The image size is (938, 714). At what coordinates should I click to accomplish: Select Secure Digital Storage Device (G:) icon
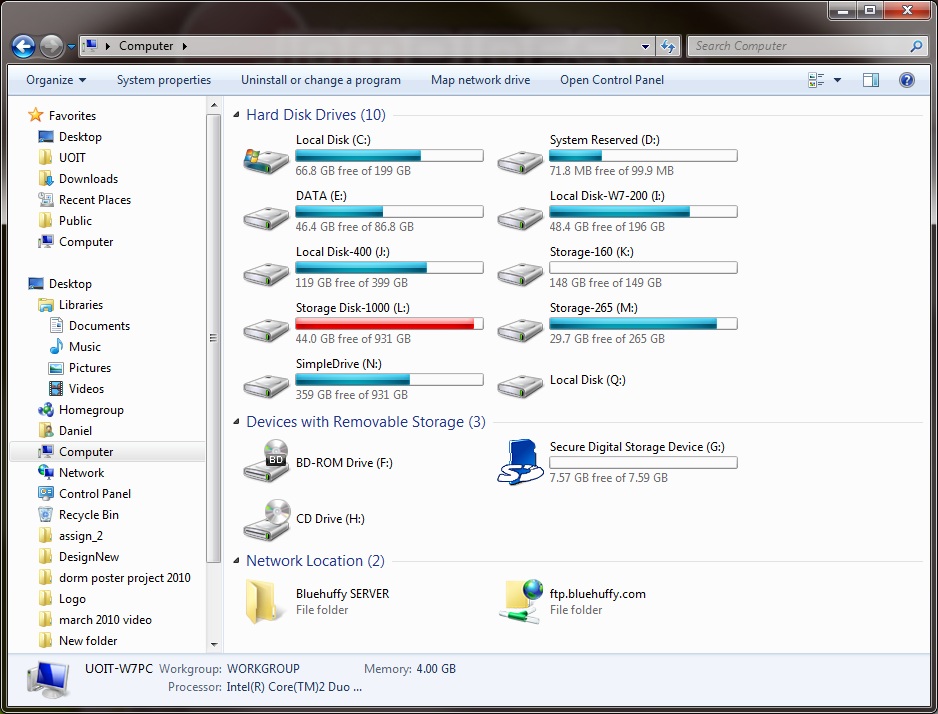point(520,462)
